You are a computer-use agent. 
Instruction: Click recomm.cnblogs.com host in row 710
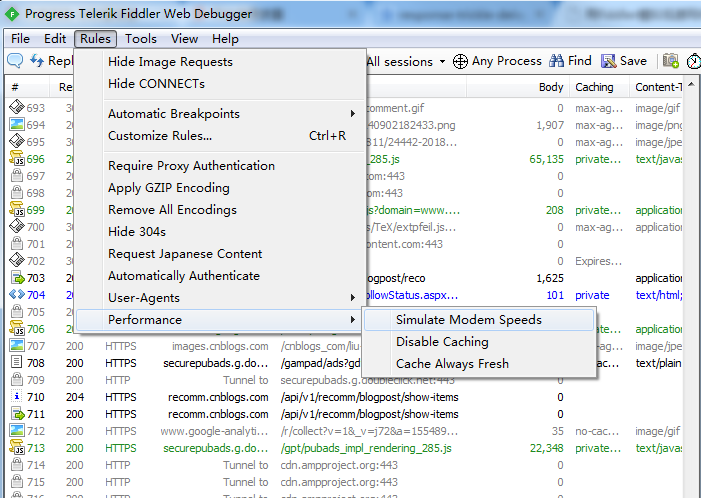coord(218,397)
